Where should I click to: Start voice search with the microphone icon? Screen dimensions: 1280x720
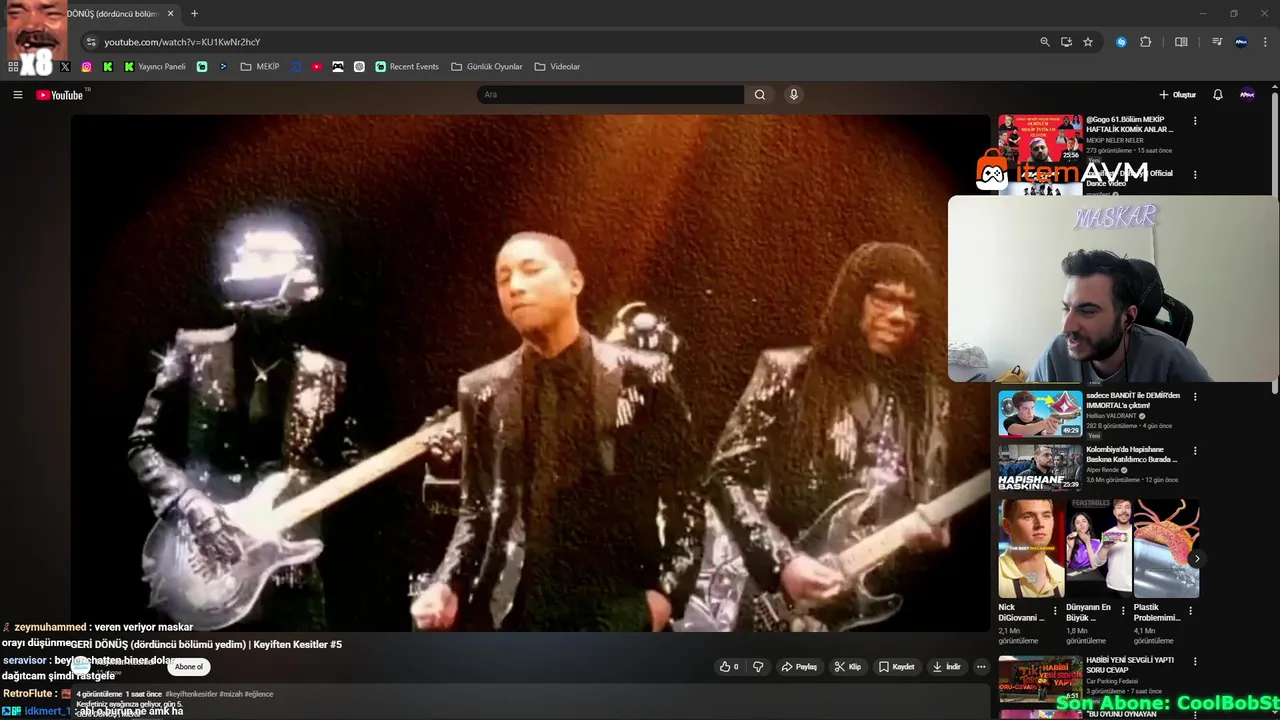point(794,95)
